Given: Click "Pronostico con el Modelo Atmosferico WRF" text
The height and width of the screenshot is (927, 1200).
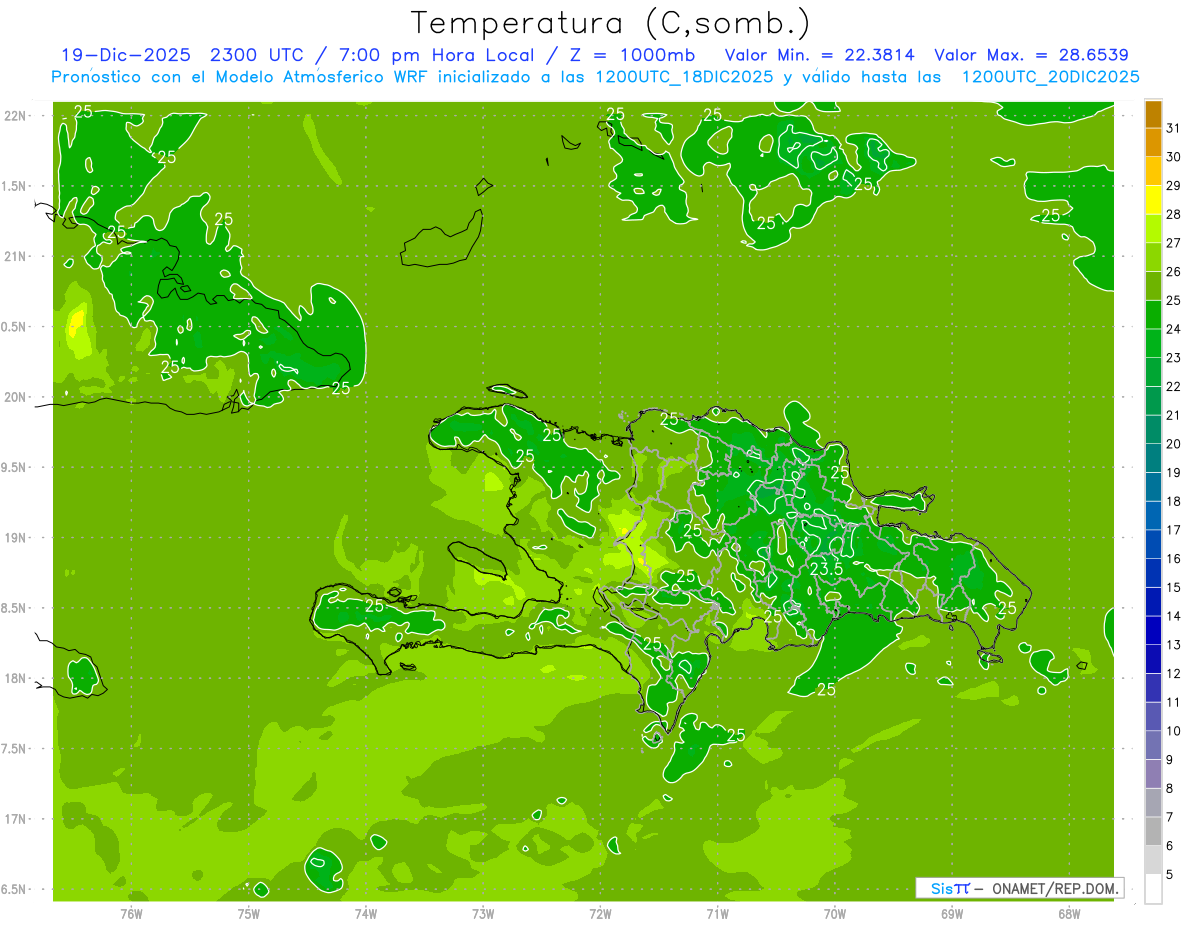Looking at the screenshot, I should point(239,77).
